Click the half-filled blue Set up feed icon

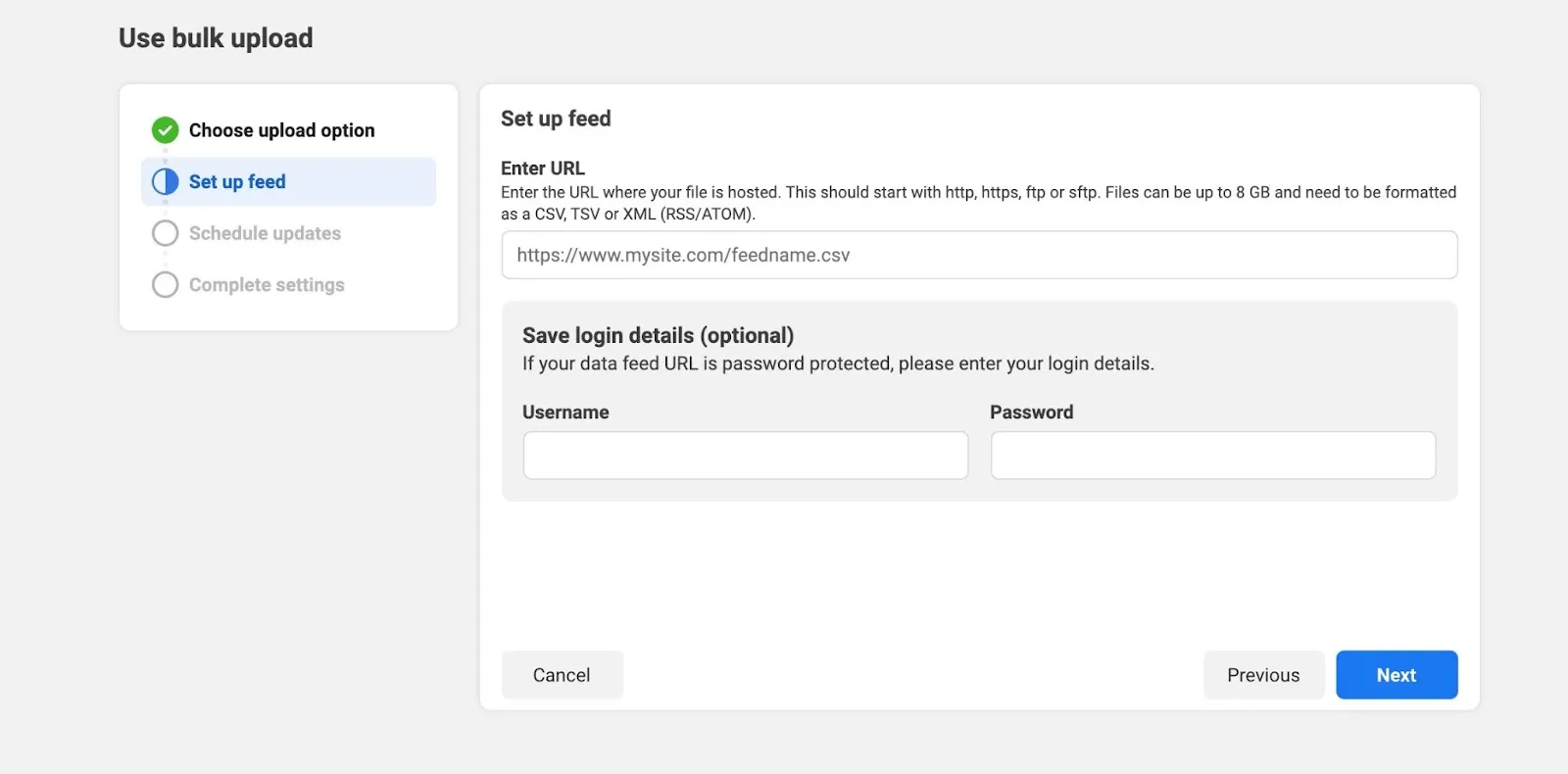[x=165, y=181]
